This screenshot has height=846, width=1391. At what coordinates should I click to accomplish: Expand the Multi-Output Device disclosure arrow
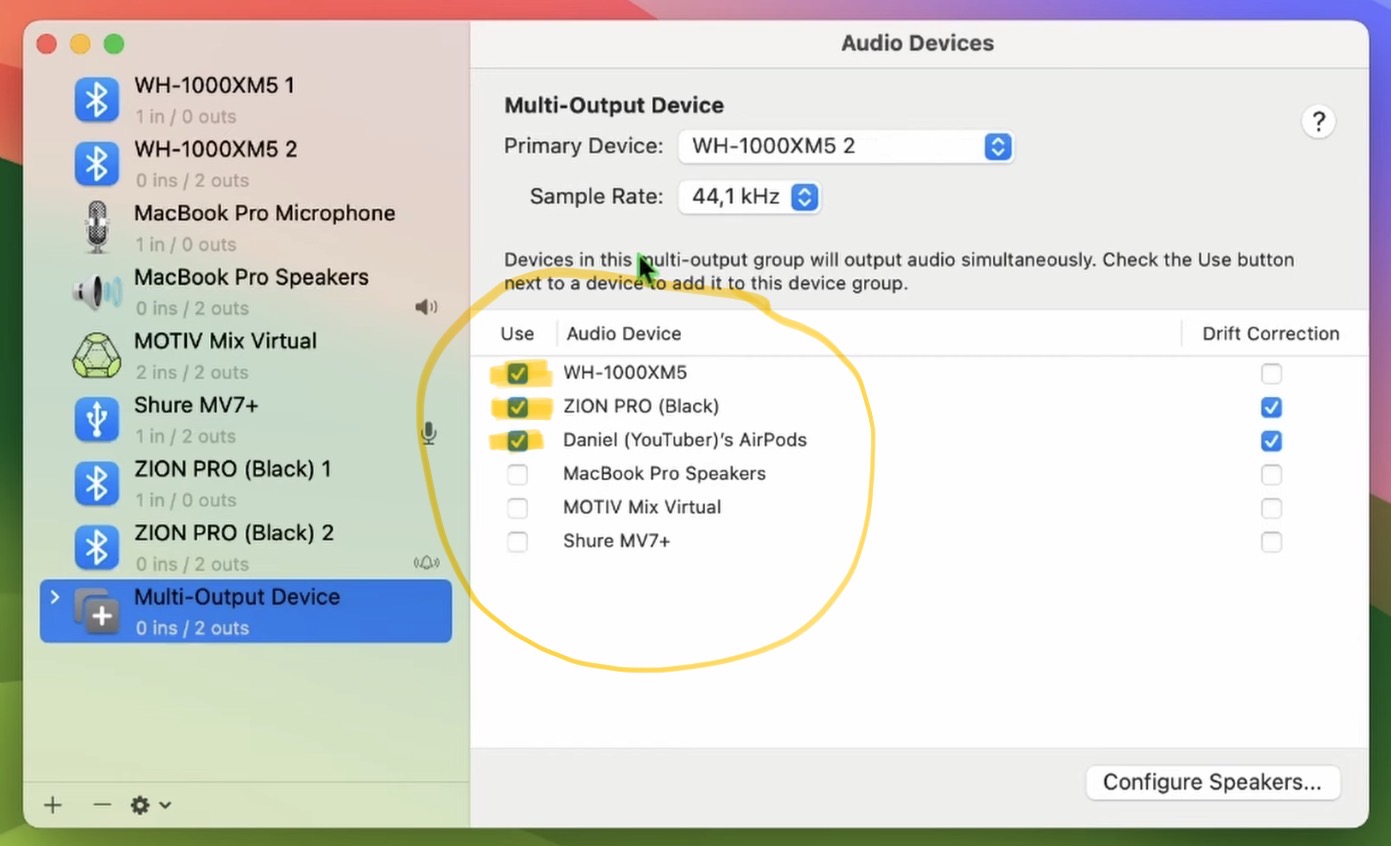click(55, 597)
